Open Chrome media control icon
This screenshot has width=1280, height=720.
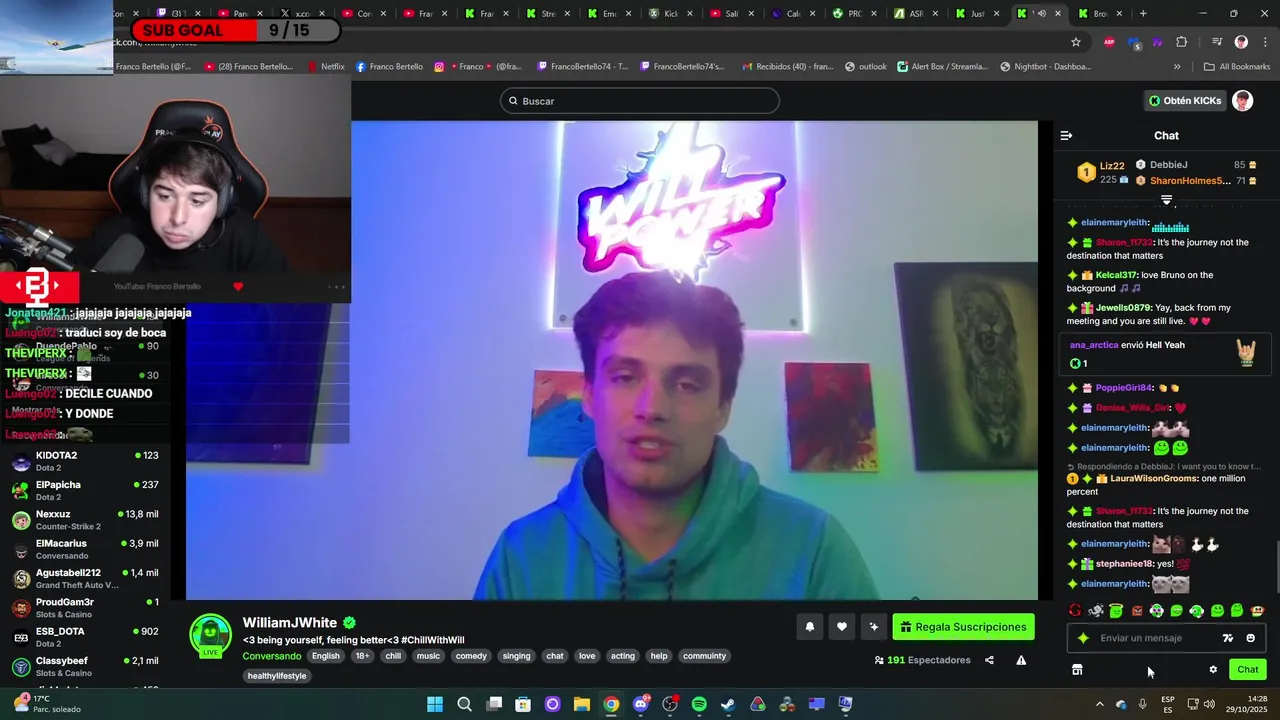click(x=1216, y=42)
